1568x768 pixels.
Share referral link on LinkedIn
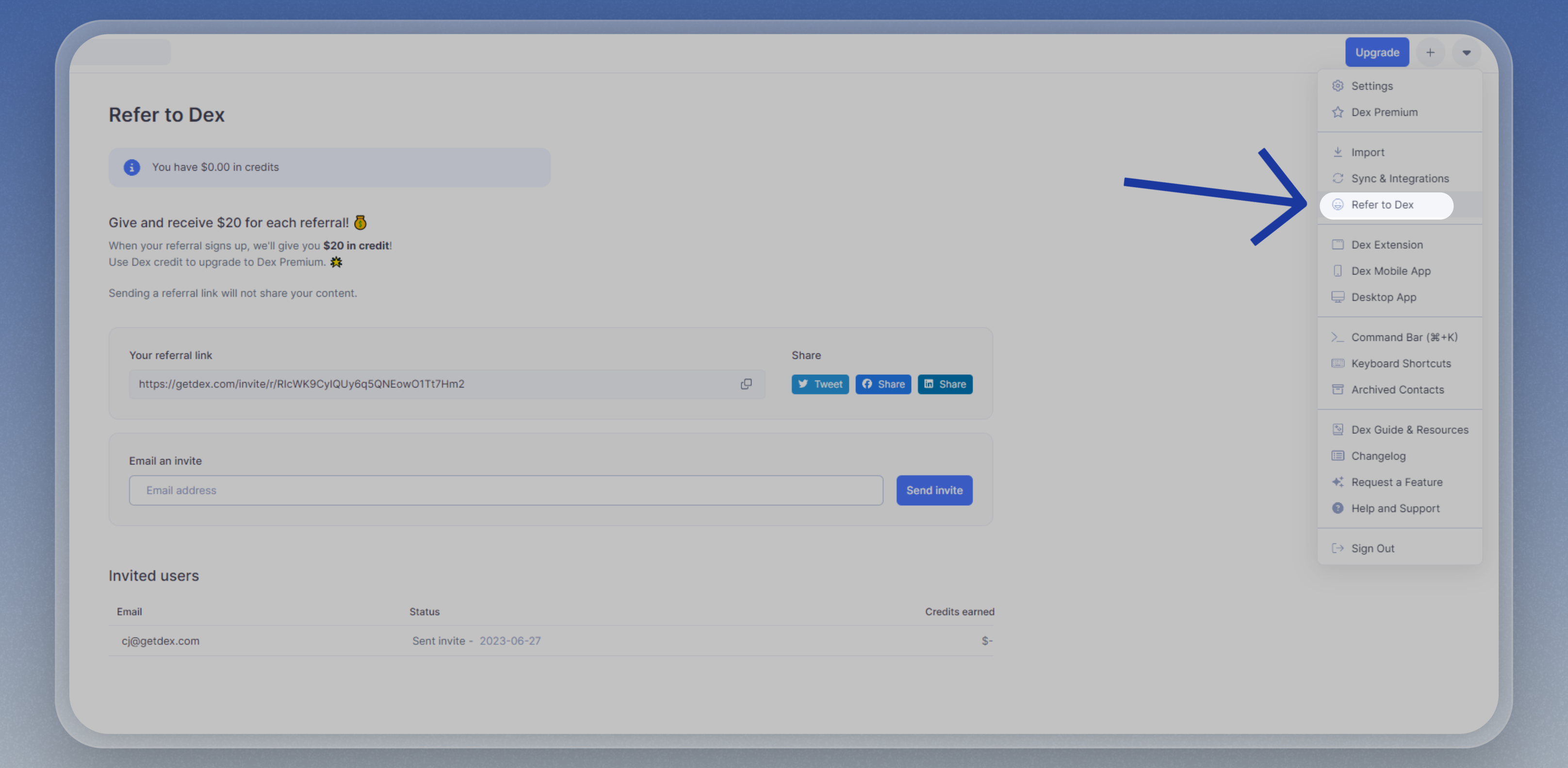pos(945,384)
